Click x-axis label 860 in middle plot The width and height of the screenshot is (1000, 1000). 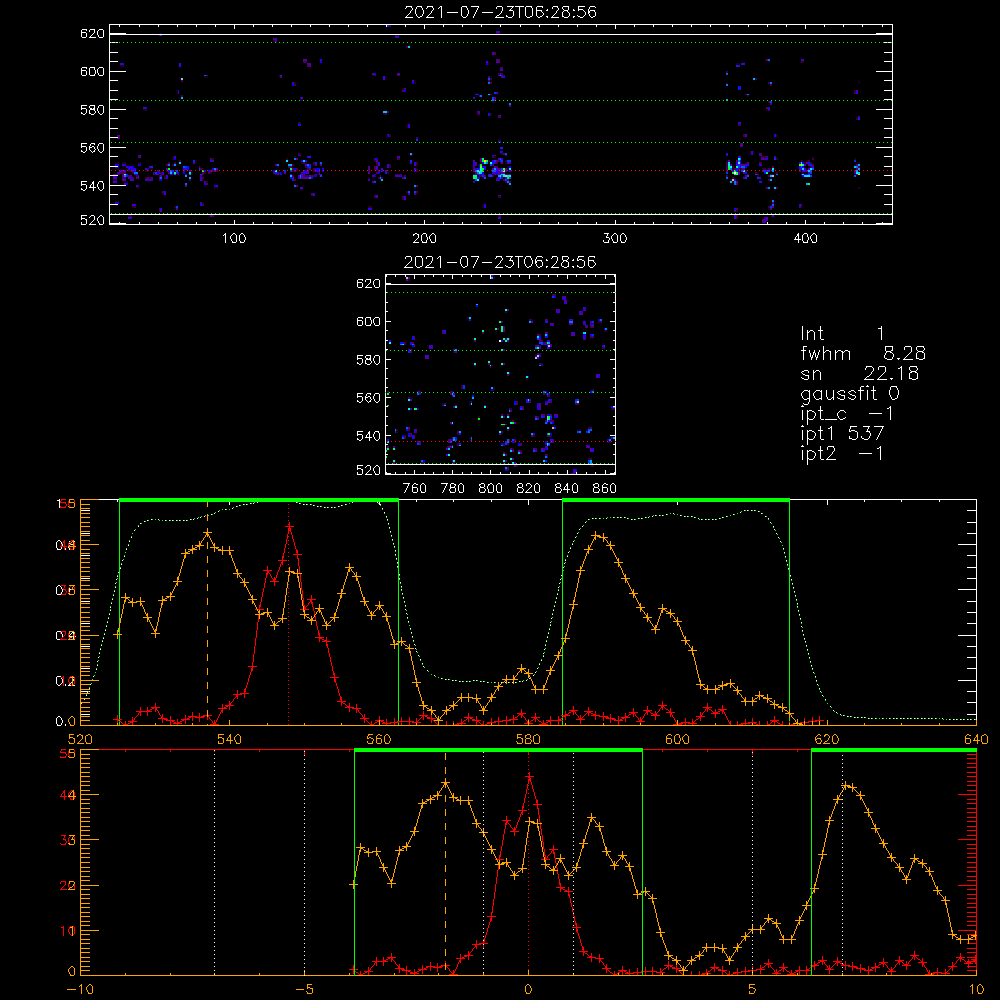click(x=605, y=489)
